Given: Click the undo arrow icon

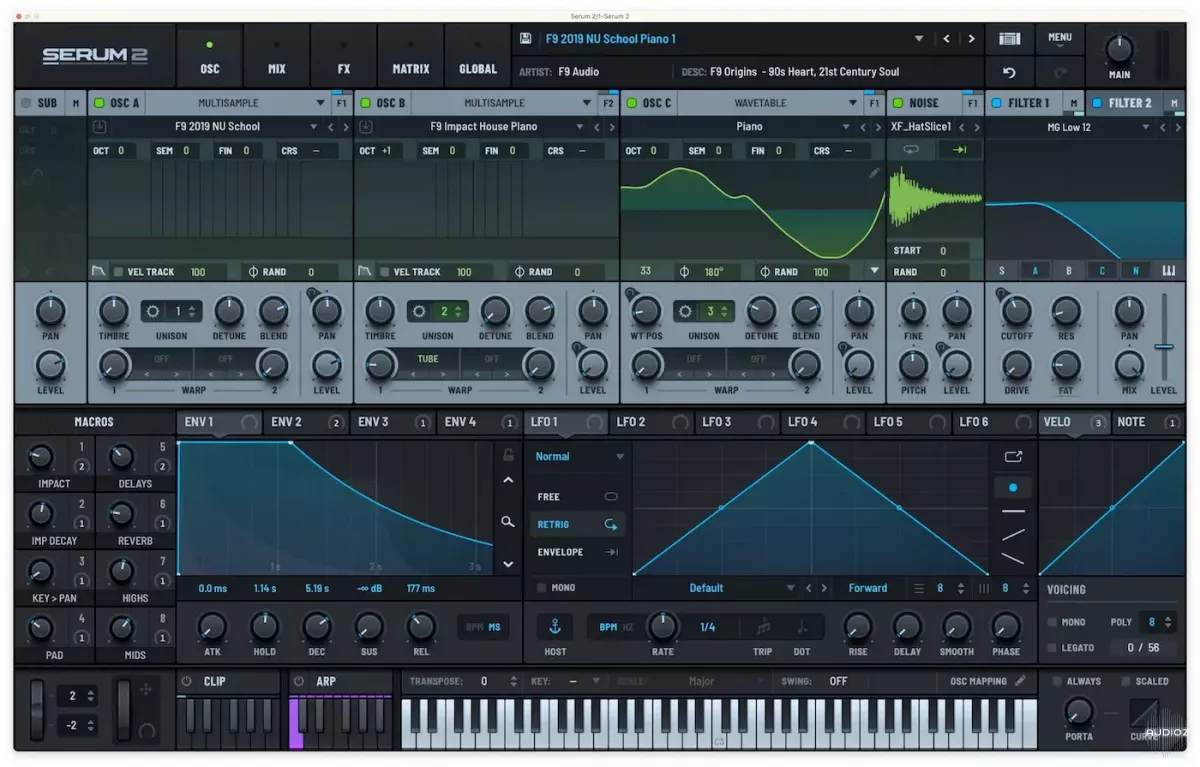Looking at the screenshot, I should (x=1010, y=73).
